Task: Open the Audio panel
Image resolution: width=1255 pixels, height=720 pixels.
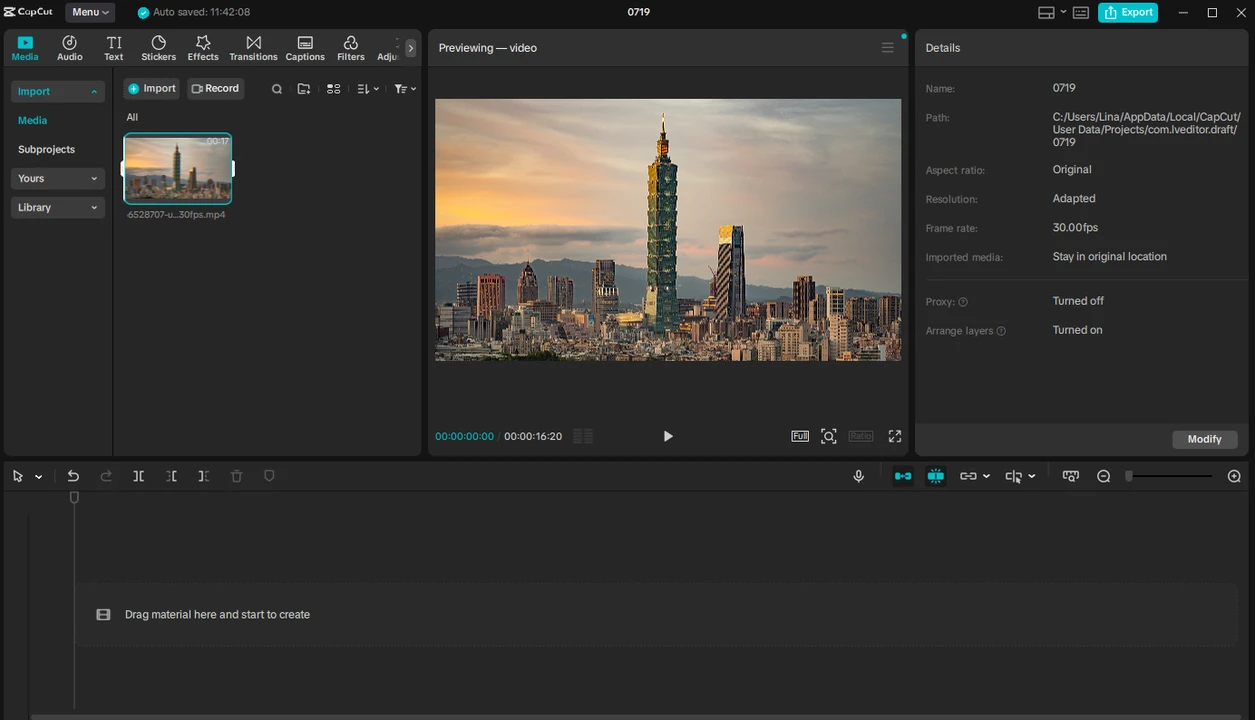Action: (70, 48)
